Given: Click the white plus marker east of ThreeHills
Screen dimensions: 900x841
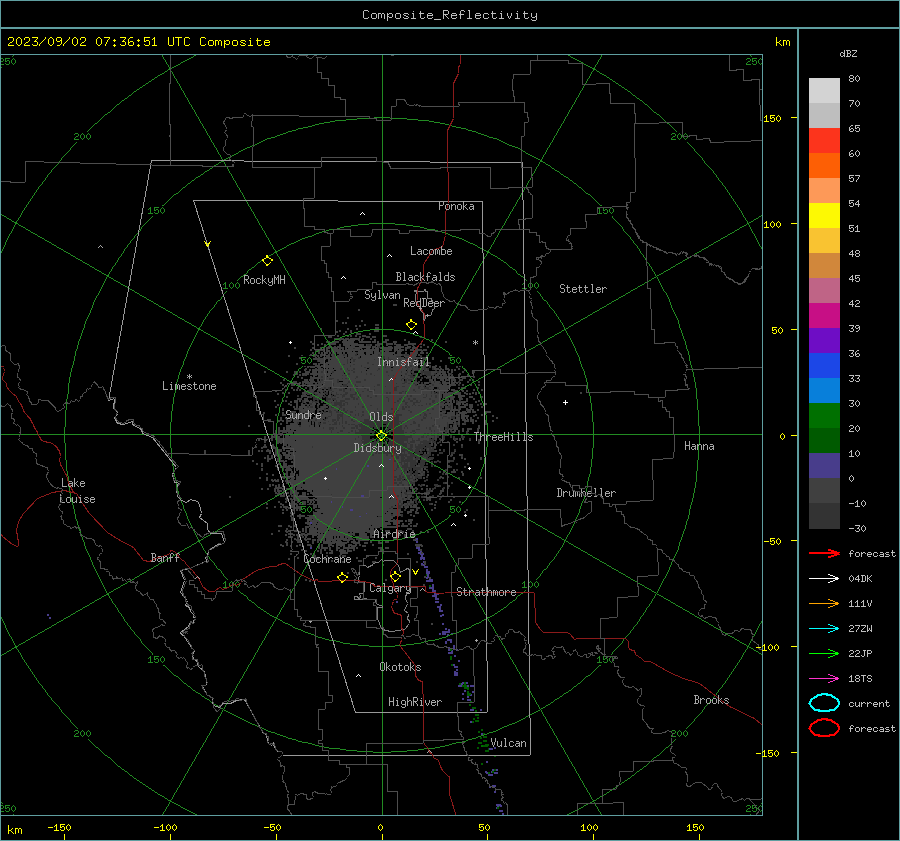Looking at the screenshot, I should click(565, 402).
